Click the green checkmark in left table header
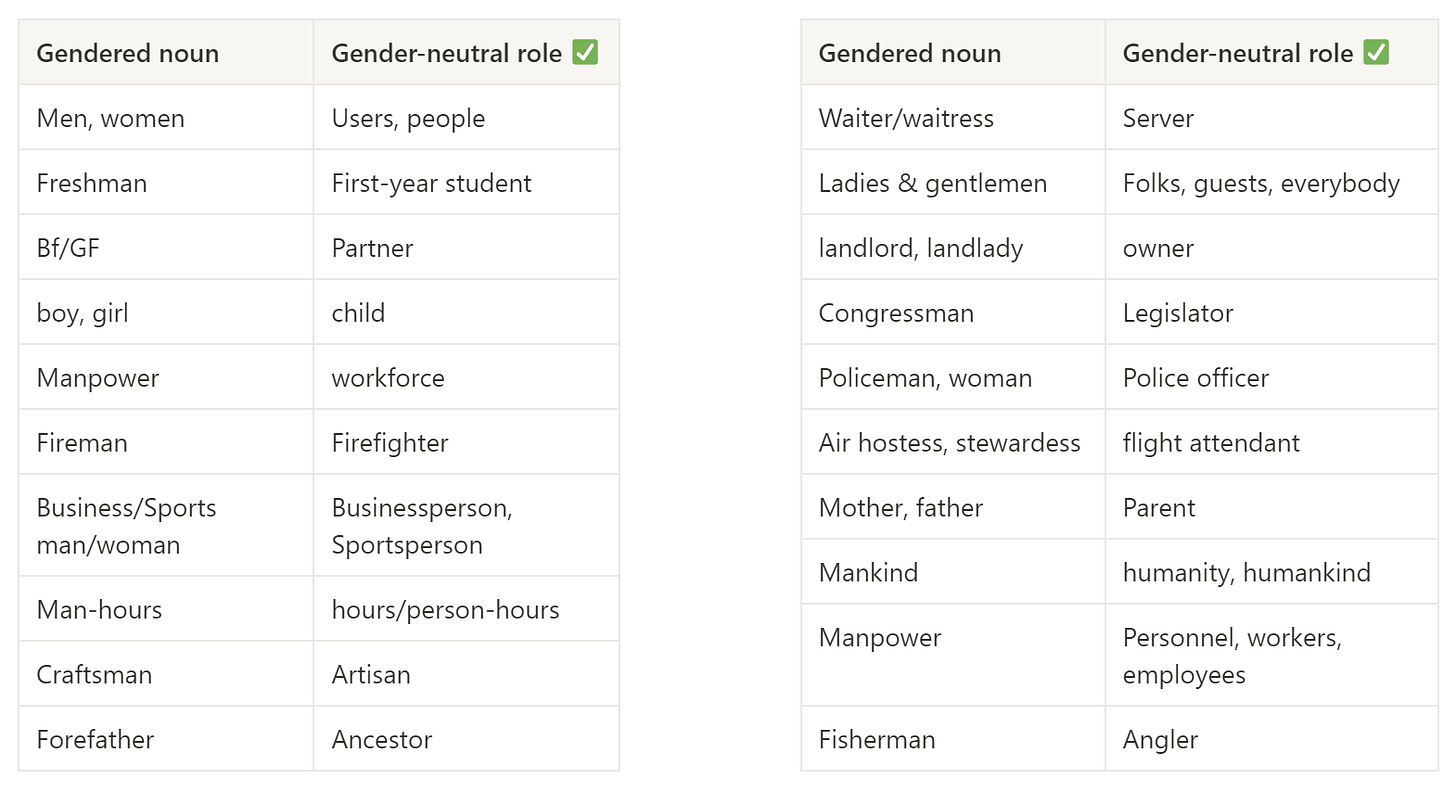 [585, 52]
